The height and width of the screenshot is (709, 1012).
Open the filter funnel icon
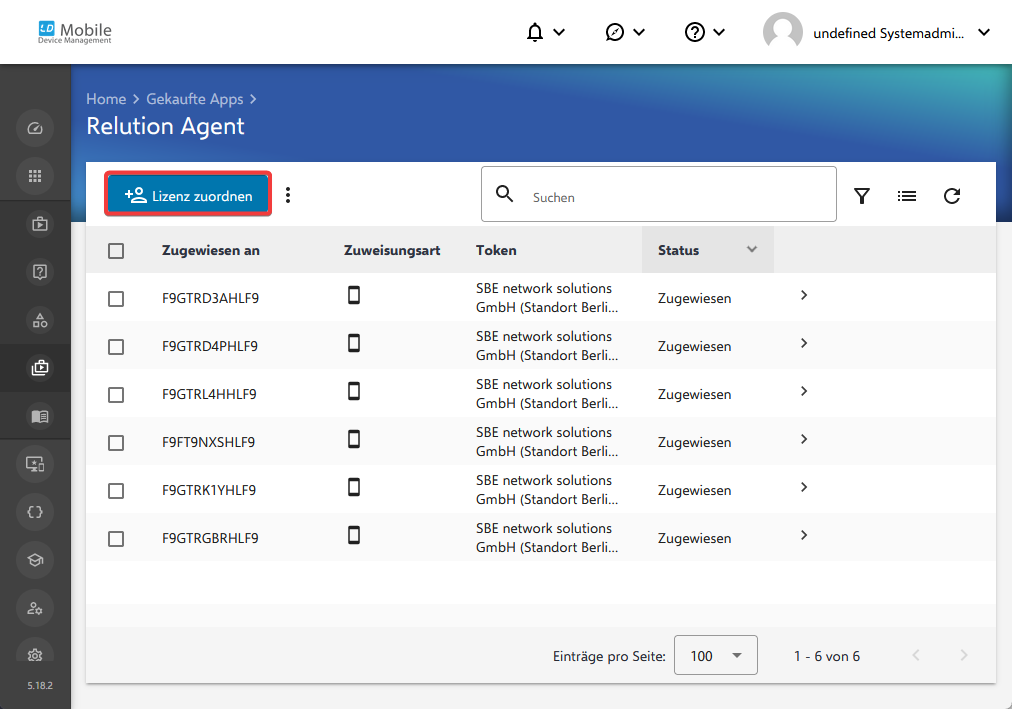coord(862,195)
